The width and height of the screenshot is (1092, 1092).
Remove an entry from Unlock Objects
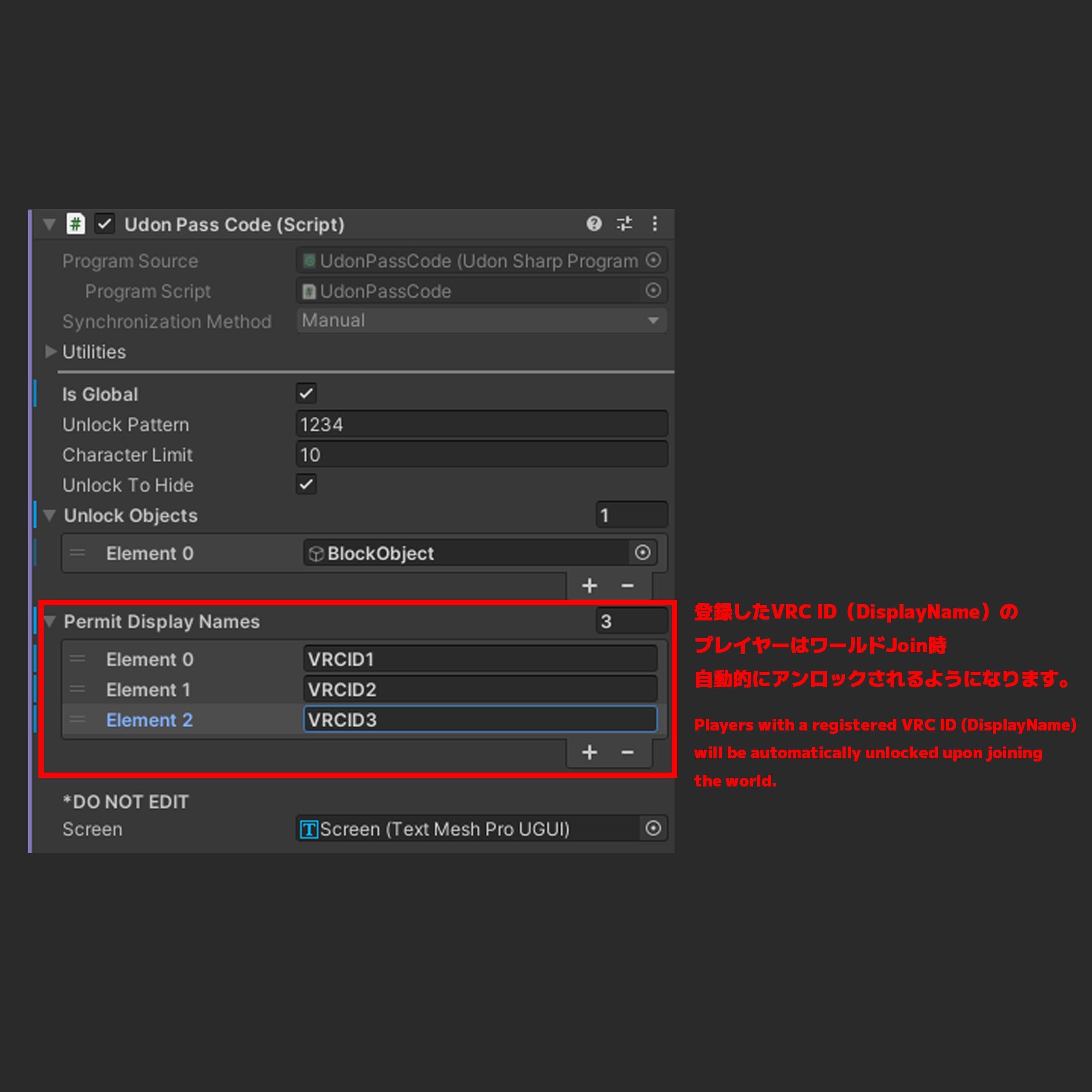click(628, 585)
